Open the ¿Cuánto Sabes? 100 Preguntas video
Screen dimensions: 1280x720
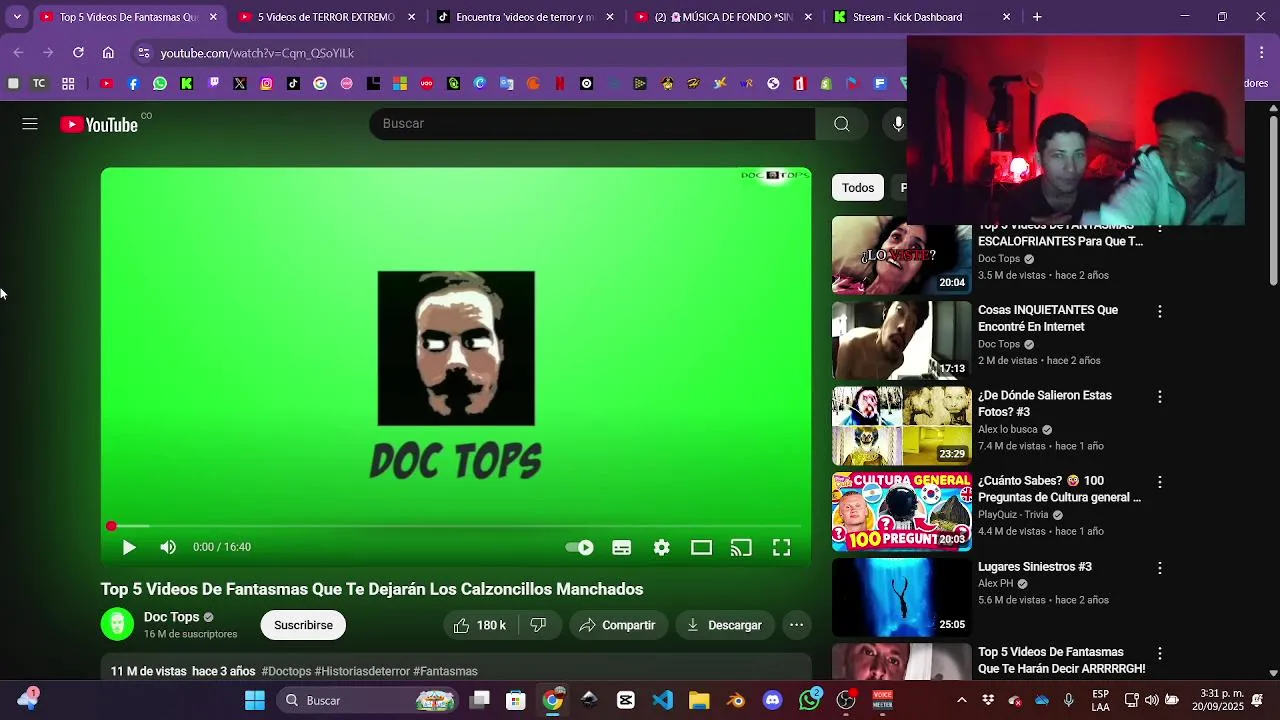(x=1059, y=489)
